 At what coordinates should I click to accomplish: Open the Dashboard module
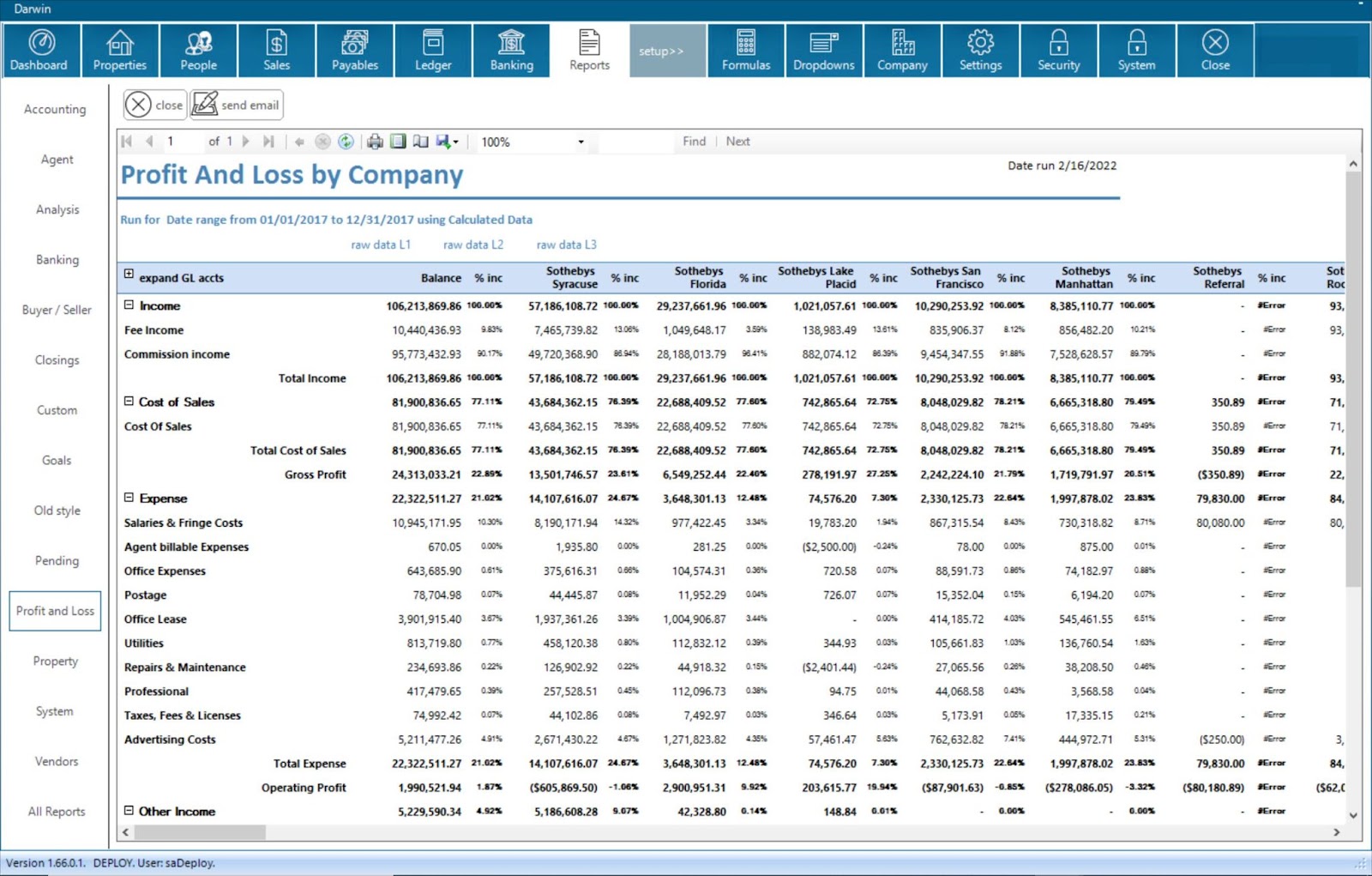point(40,51)
